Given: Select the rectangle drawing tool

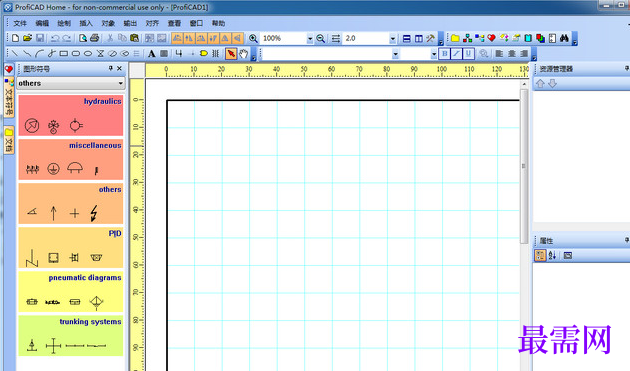Looking at the screenshot, I should (63, 53).
